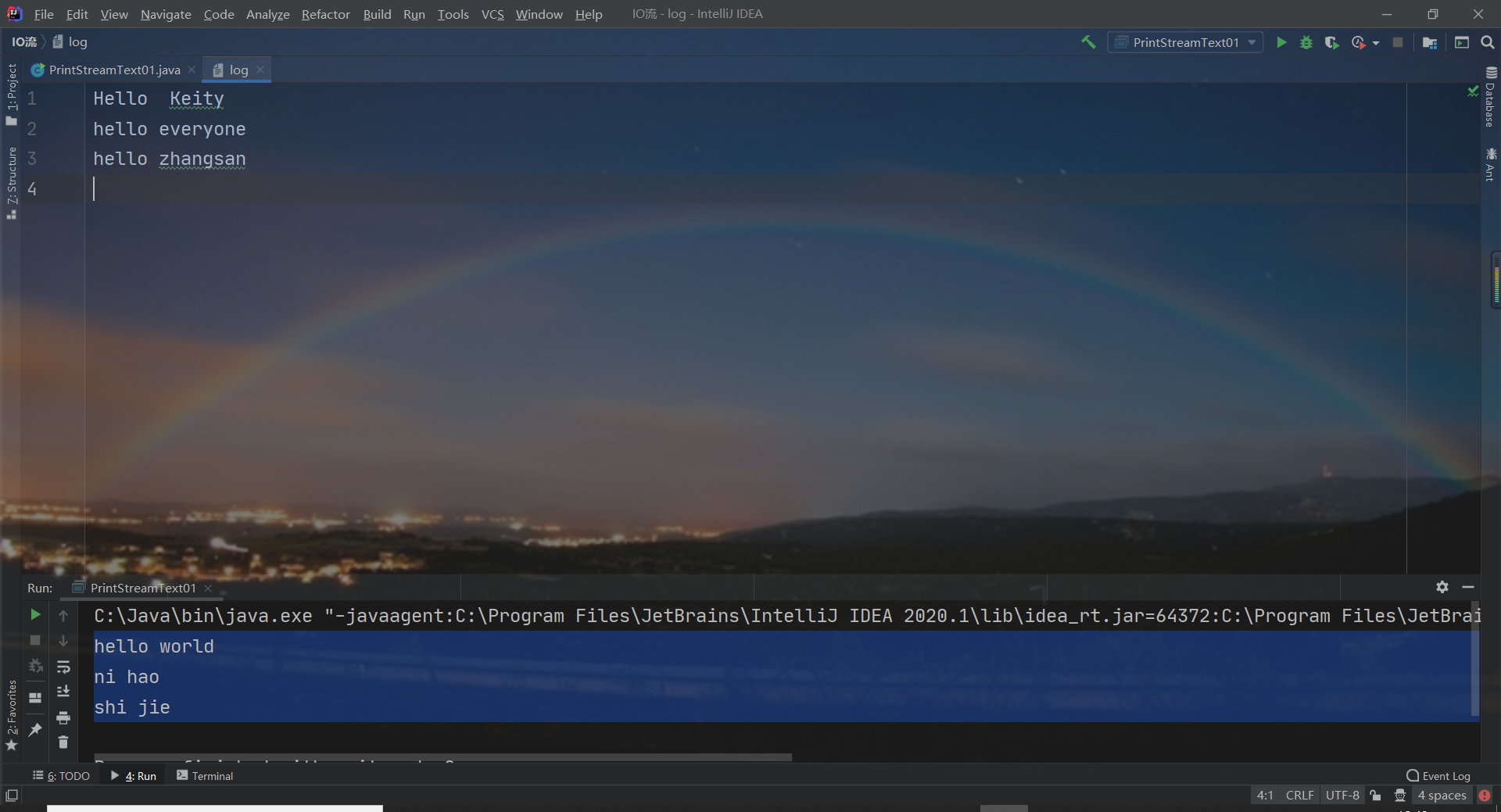Click the tool windows quick access icon at the bottom-left

(12, 796)
